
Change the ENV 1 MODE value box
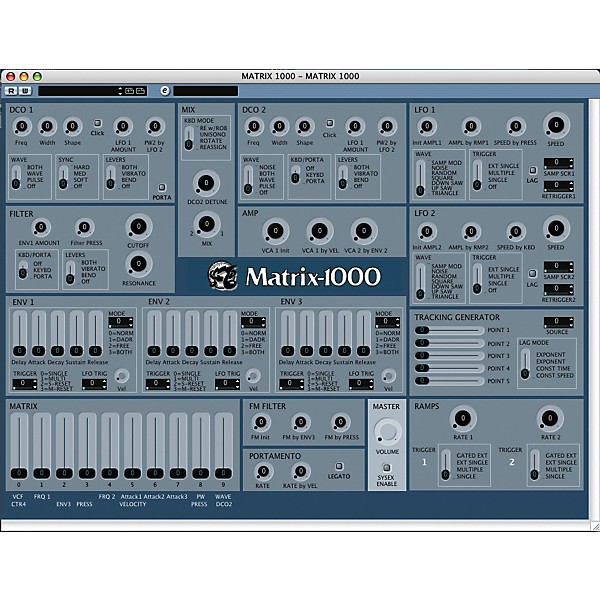tap(121, 322)
